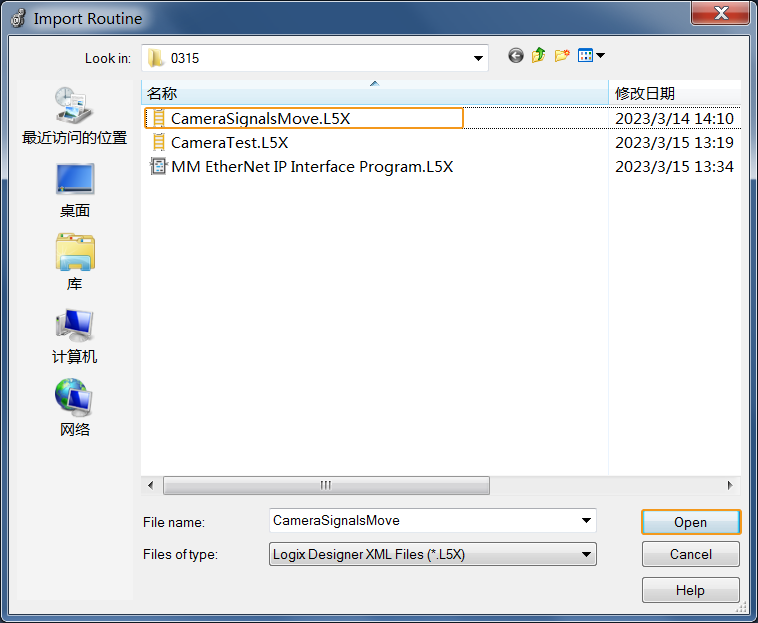The image size is (758, 623).
Task: Click the CameraTest.L5X file icon
Action: 158,142
